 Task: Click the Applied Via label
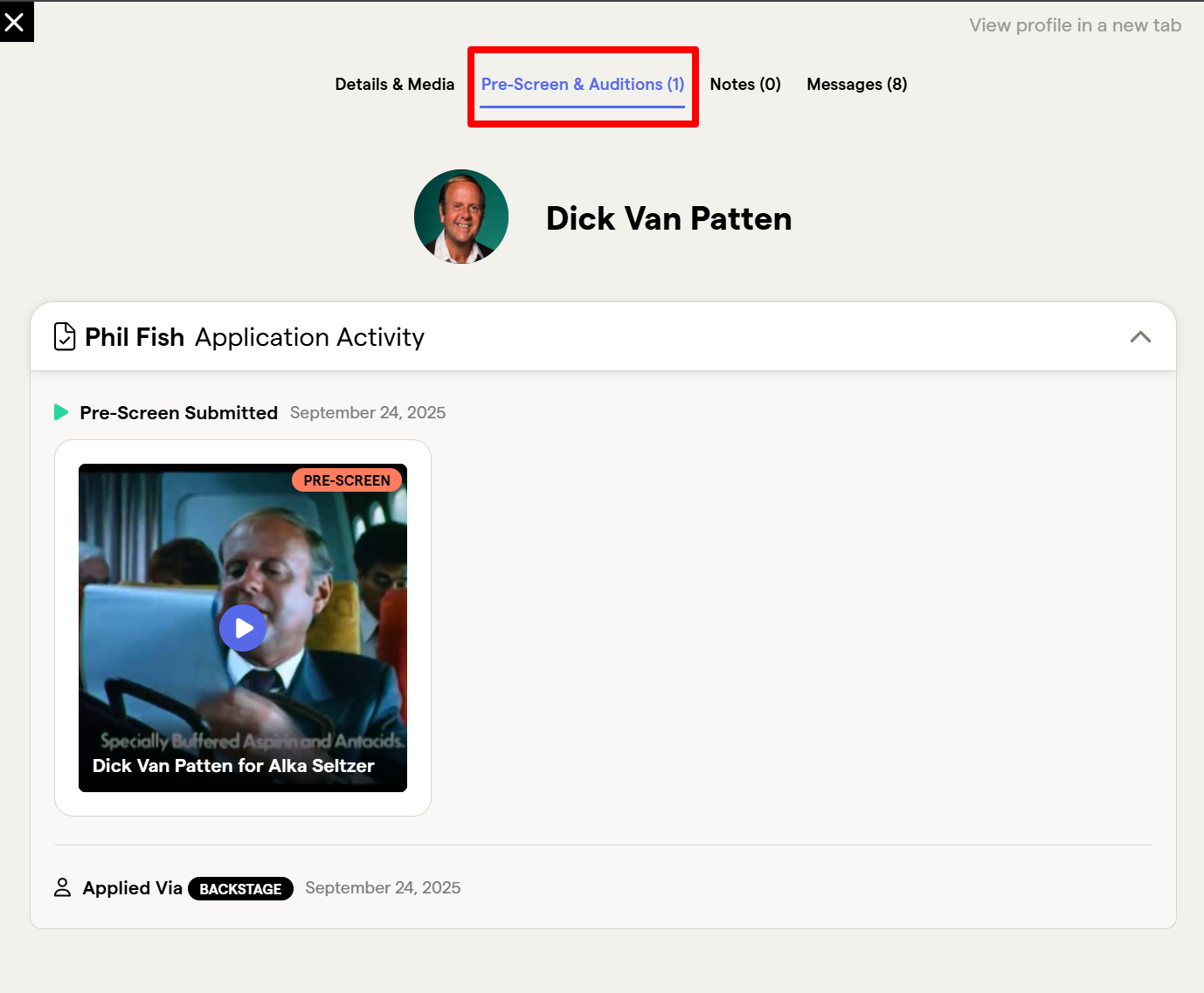coord(133,888)
